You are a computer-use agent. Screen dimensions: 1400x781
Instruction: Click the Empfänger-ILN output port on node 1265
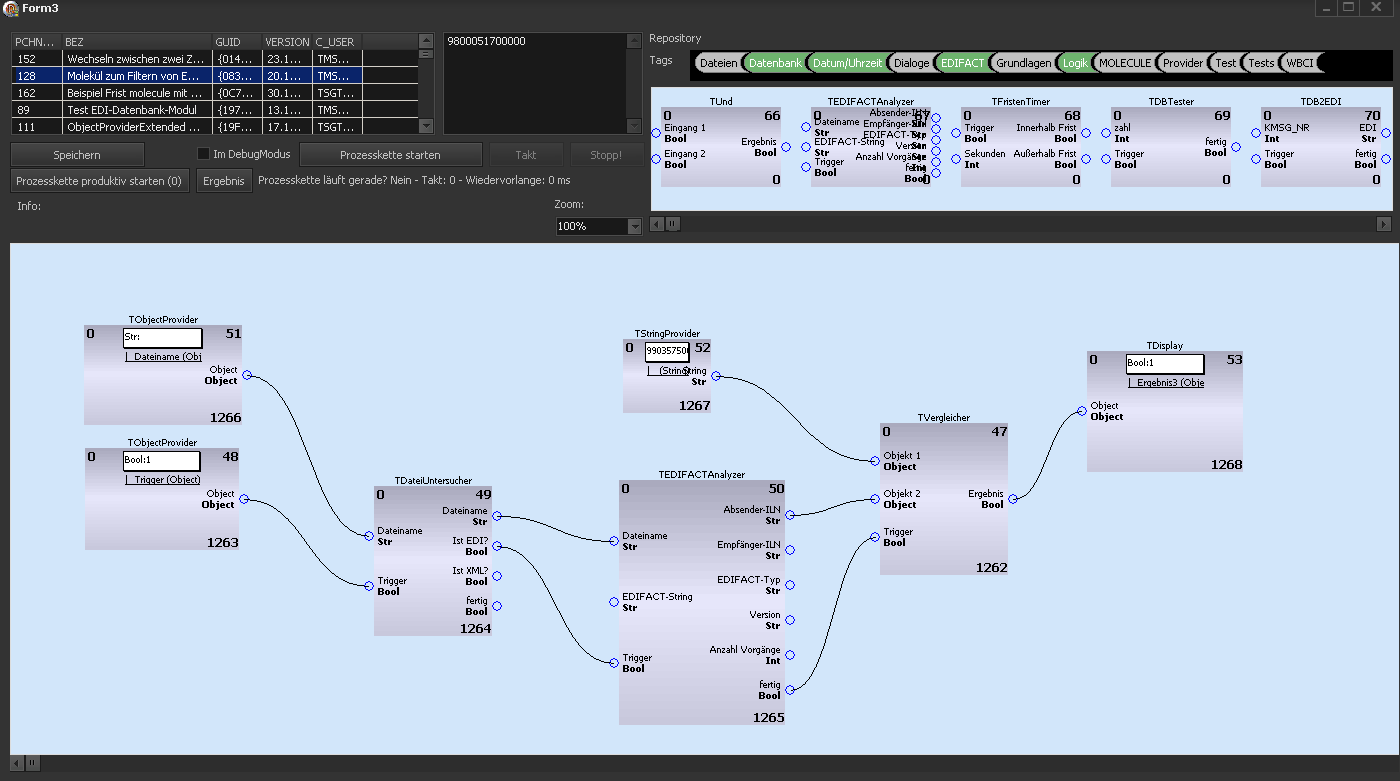[x=790, y=550]
